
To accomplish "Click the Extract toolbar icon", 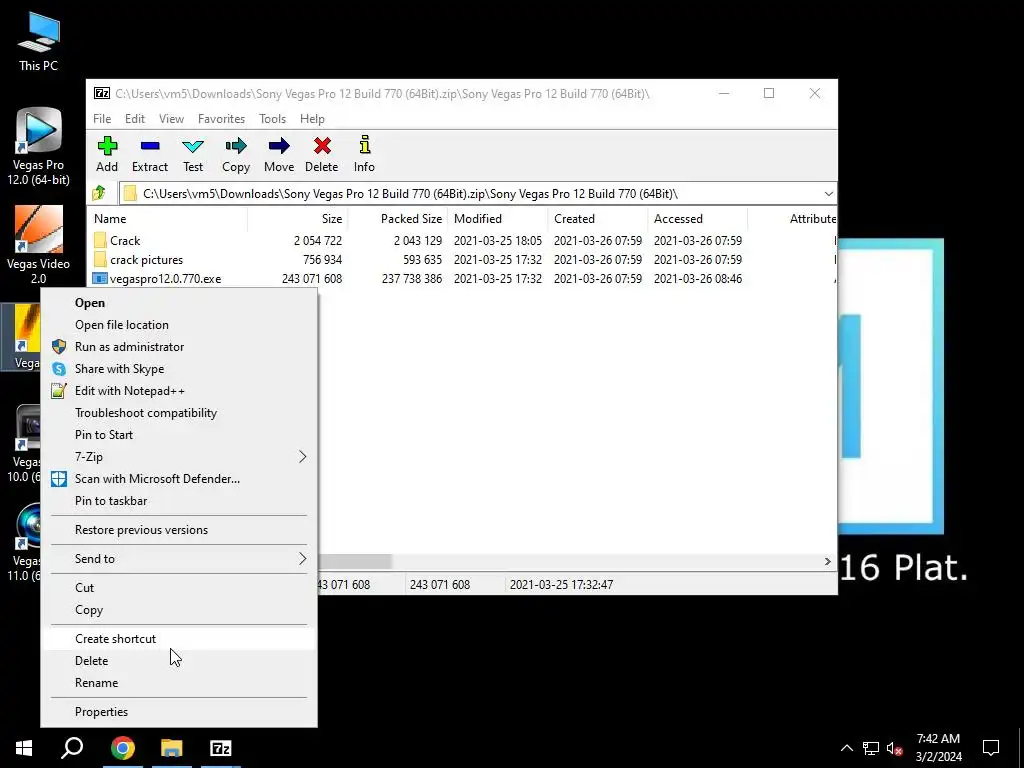I will [150, 146].
